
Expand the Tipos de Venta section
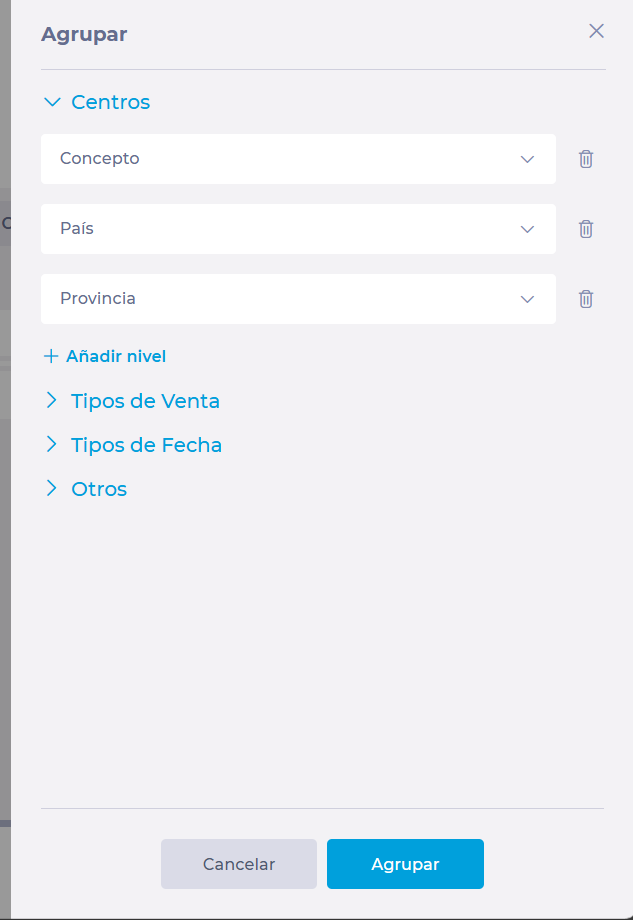(52, 401)
